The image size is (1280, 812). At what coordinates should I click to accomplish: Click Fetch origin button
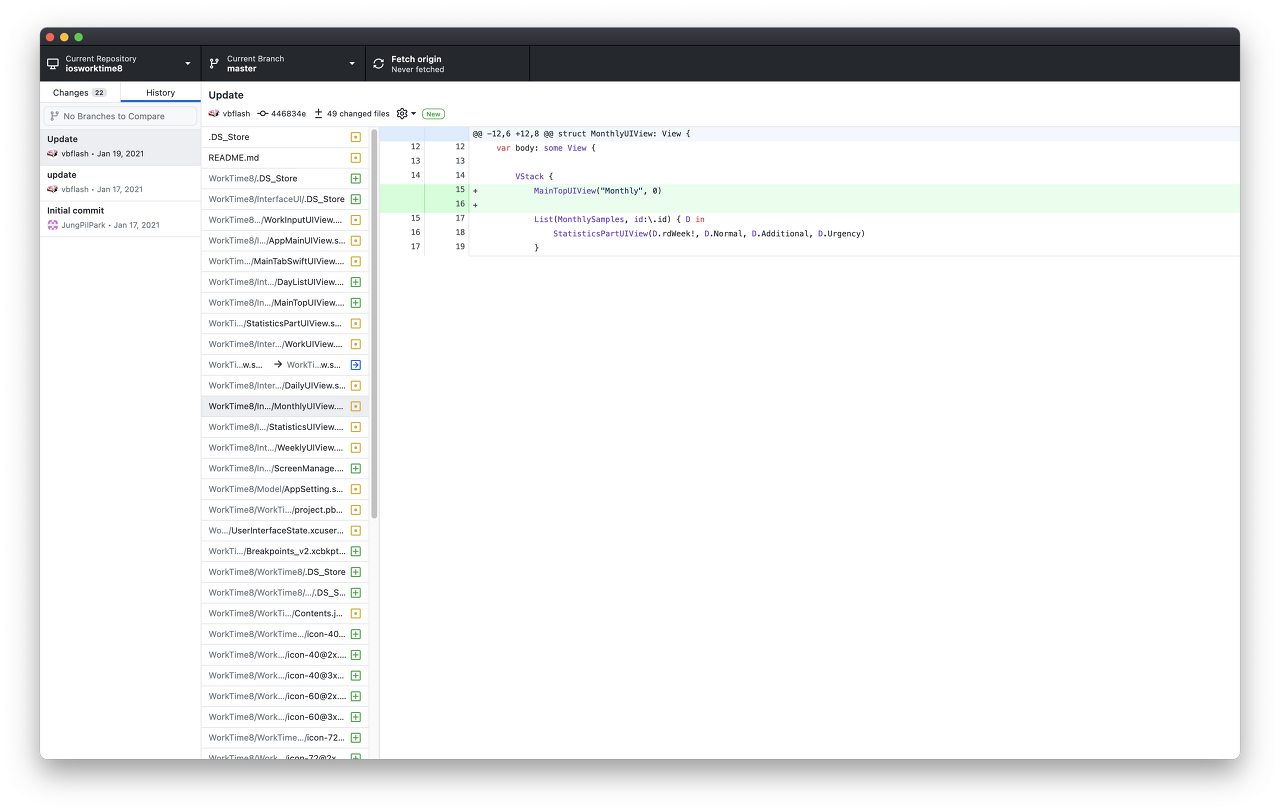tap(447, 64)
